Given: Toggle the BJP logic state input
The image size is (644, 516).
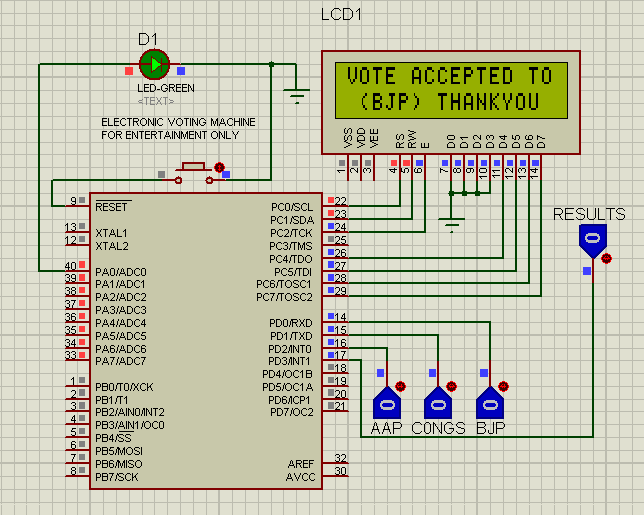Looking at the screenshot, I should pos(490,403).
